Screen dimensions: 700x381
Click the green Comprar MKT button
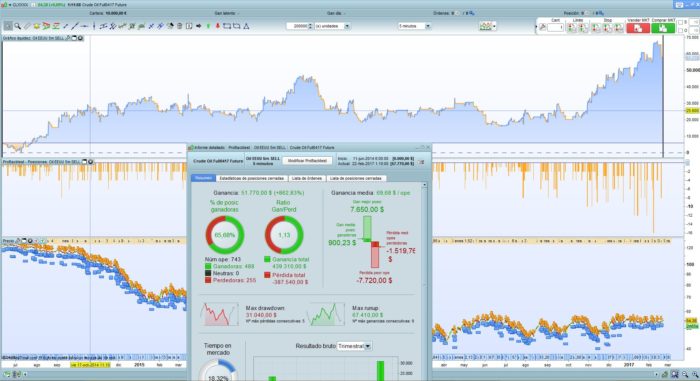point(663,28)
